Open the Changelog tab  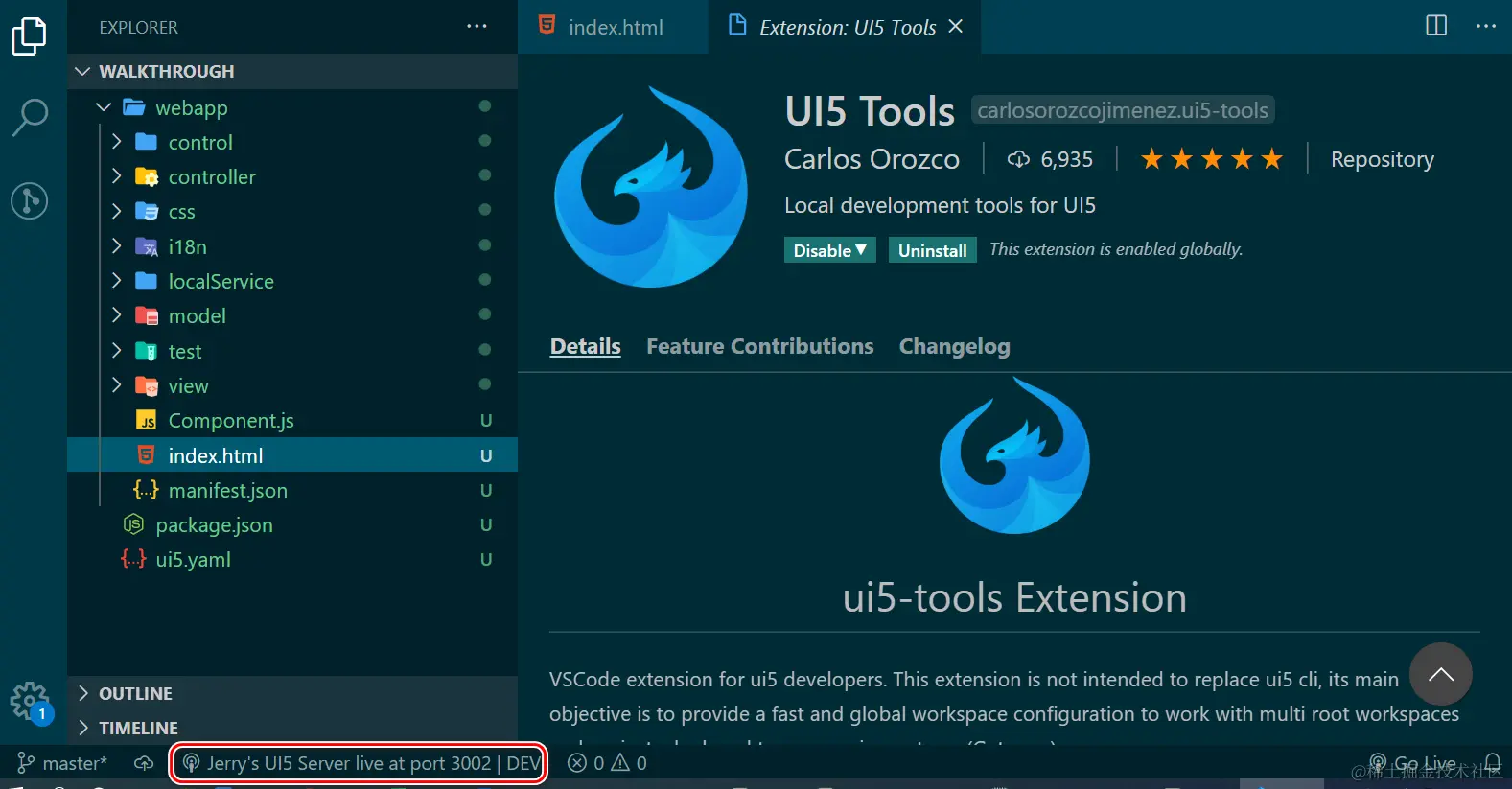pos(954,346)
